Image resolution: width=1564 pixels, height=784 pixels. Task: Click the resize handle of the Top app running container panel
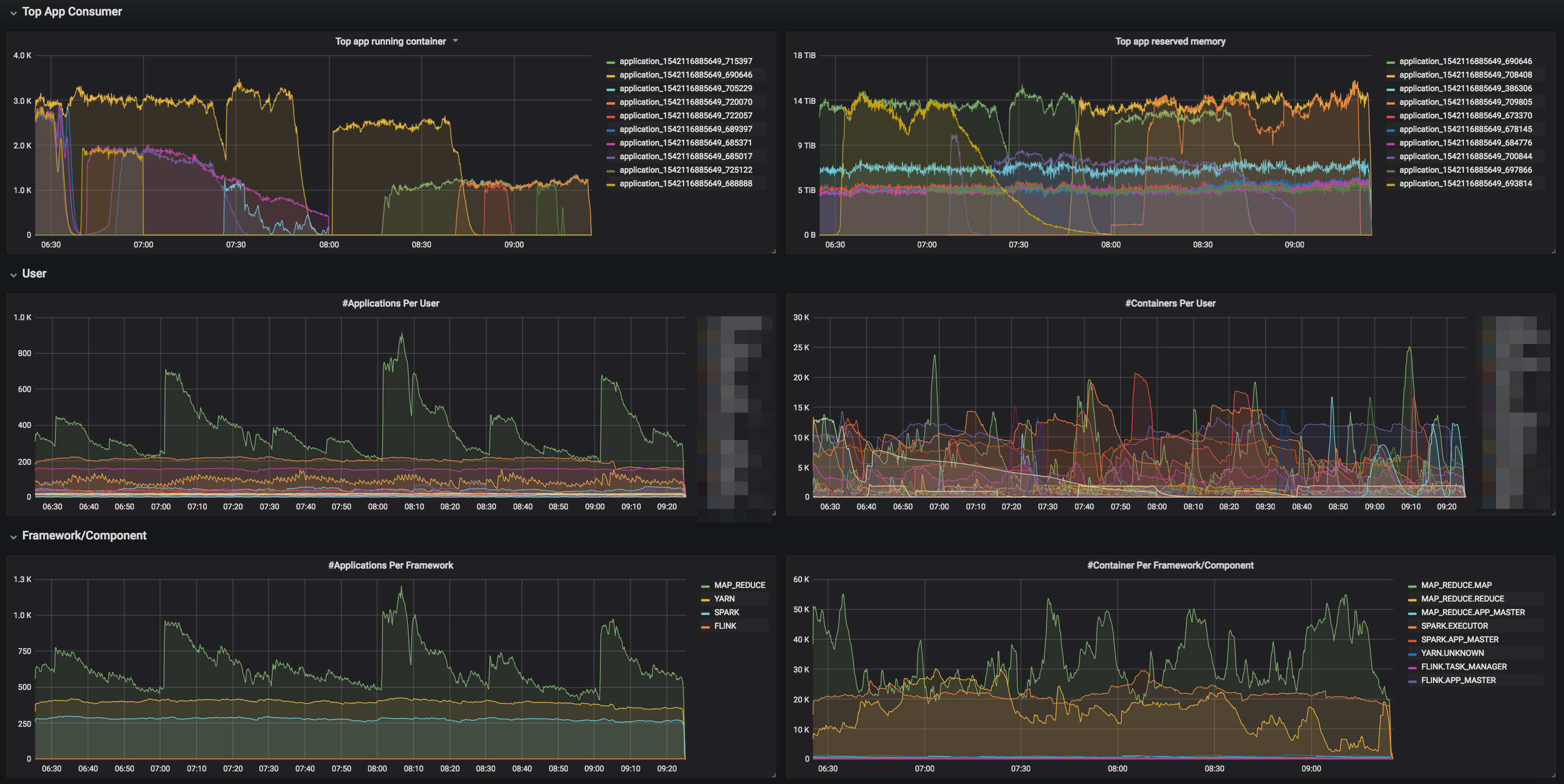click(773, 251)
